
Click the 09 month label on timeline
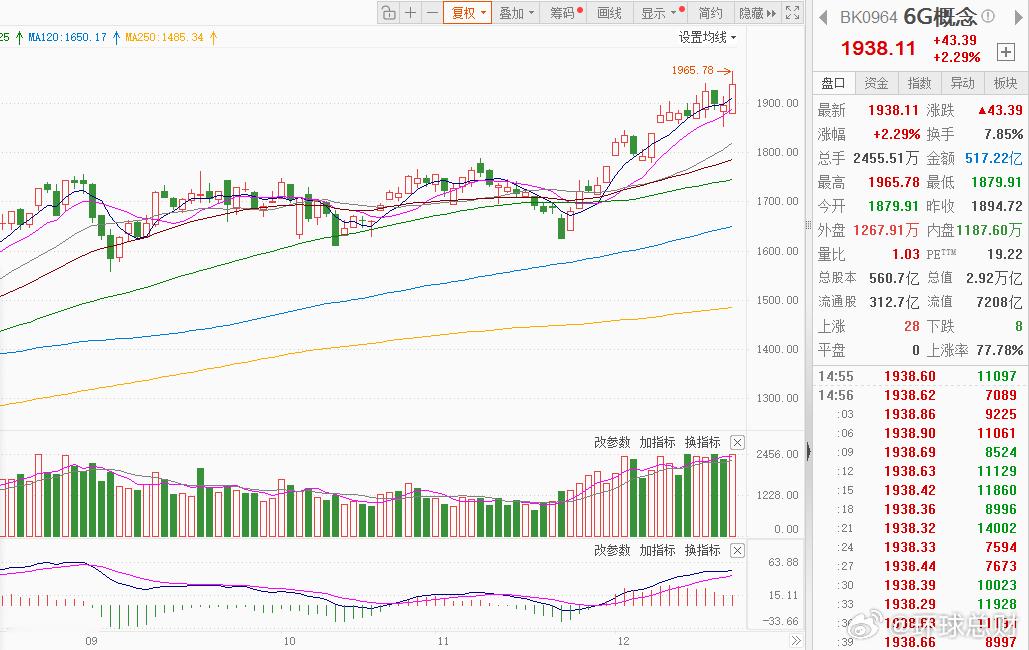coord(91,641)
